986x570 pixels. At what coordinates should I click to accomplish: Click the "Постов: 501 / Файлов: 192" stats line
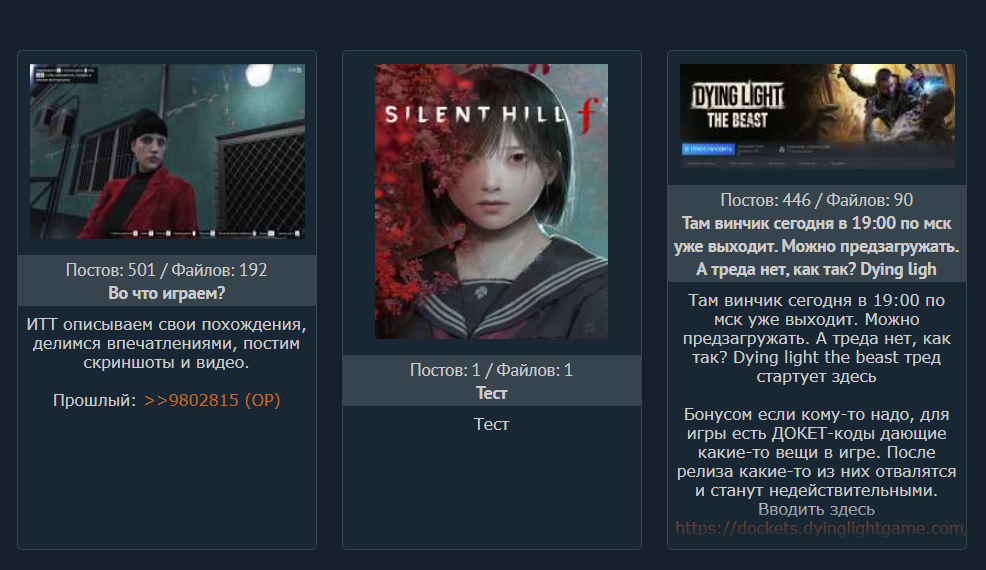tap(167, 270)
